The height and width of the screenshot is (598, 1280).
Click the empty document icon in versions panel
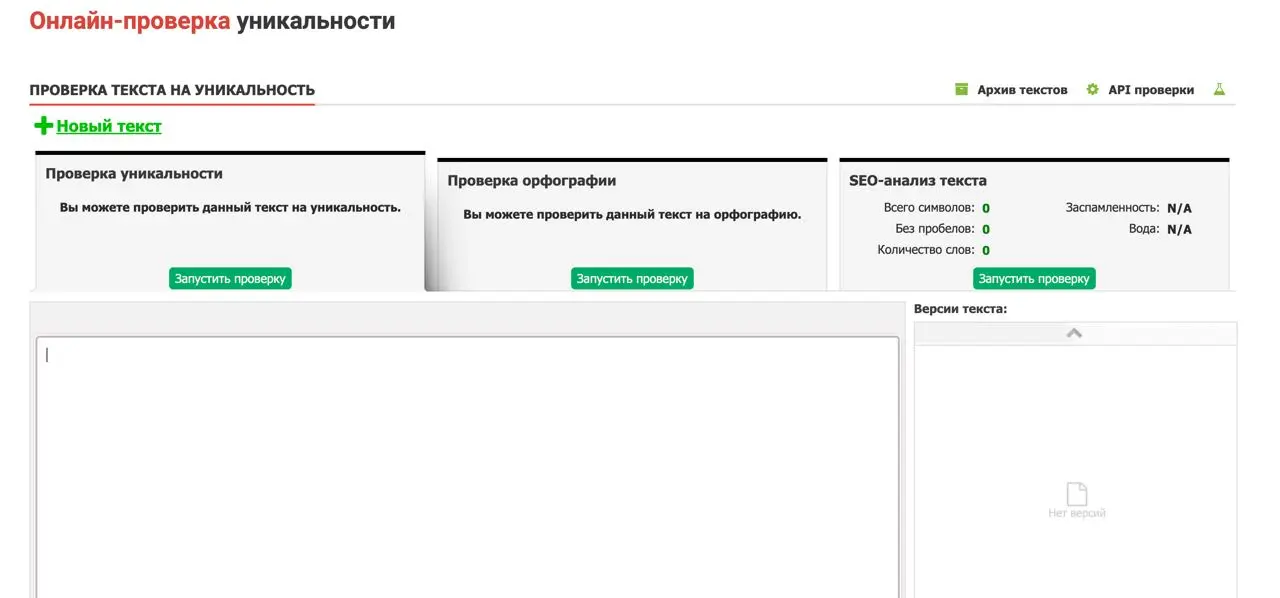click(x=1076, y=494)
